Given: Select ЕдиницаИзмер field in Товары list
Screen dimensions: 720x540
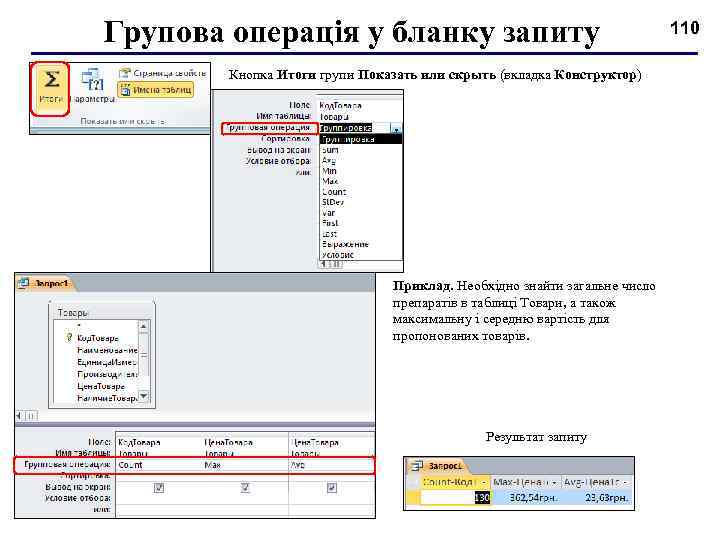Looking at the screenshot, I should click(x=107, y=362).
